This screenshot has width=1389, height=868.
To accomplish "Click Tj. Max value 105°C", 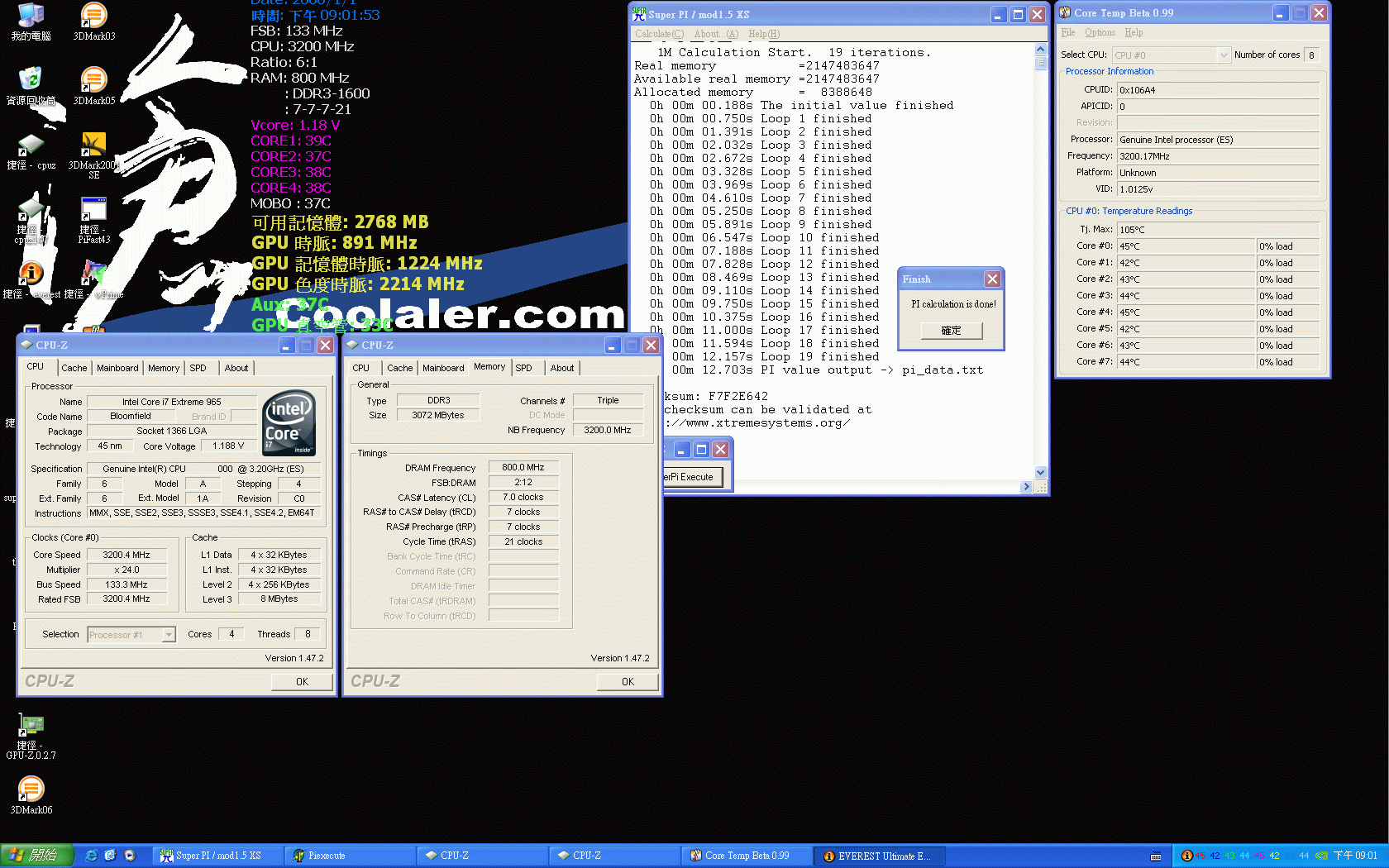I will (1218, 230).
